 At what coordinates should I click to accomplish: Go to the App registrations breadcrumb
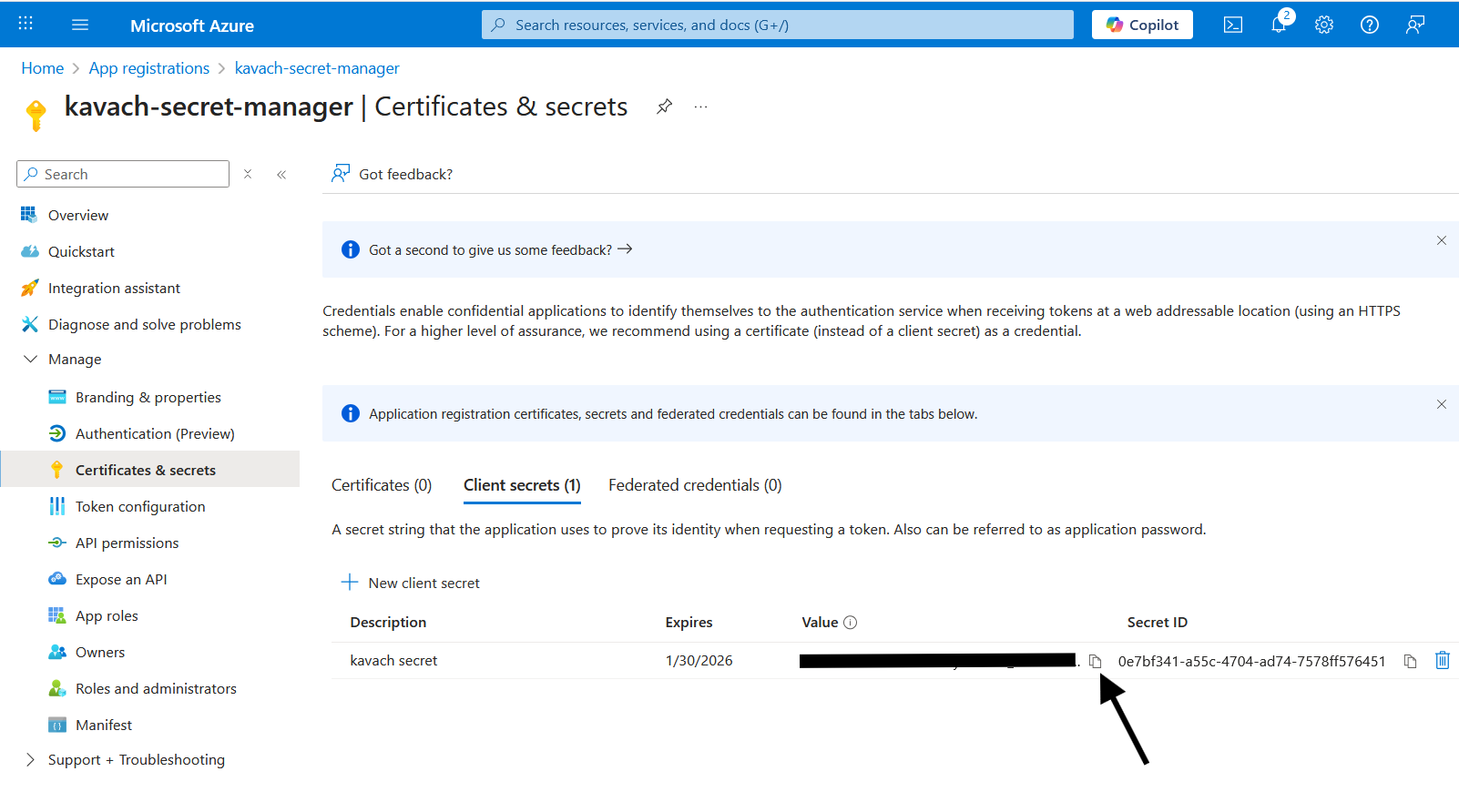click(149, 68)
